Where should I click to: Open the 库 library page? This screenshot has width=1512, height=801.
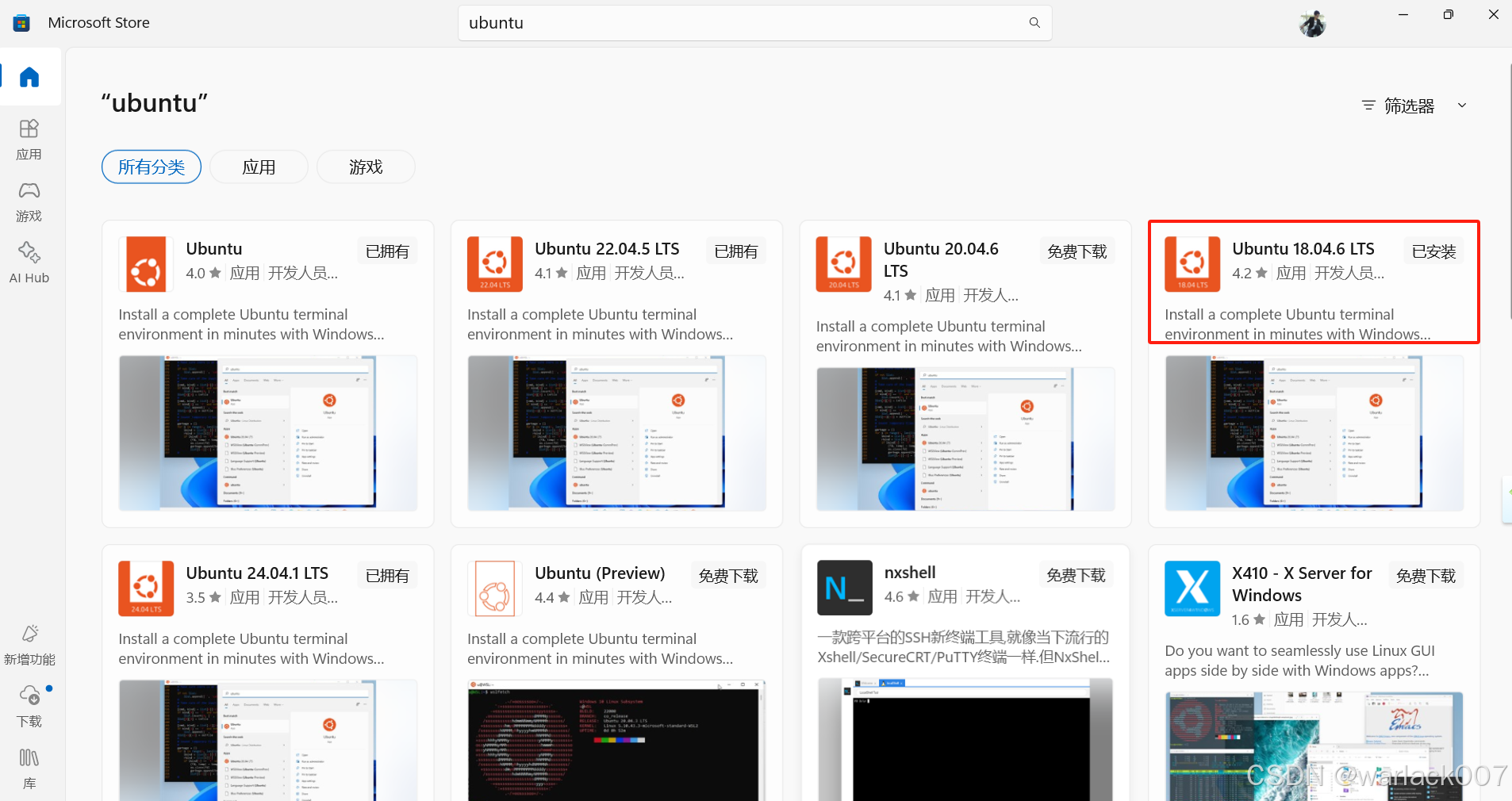[29, 768]
